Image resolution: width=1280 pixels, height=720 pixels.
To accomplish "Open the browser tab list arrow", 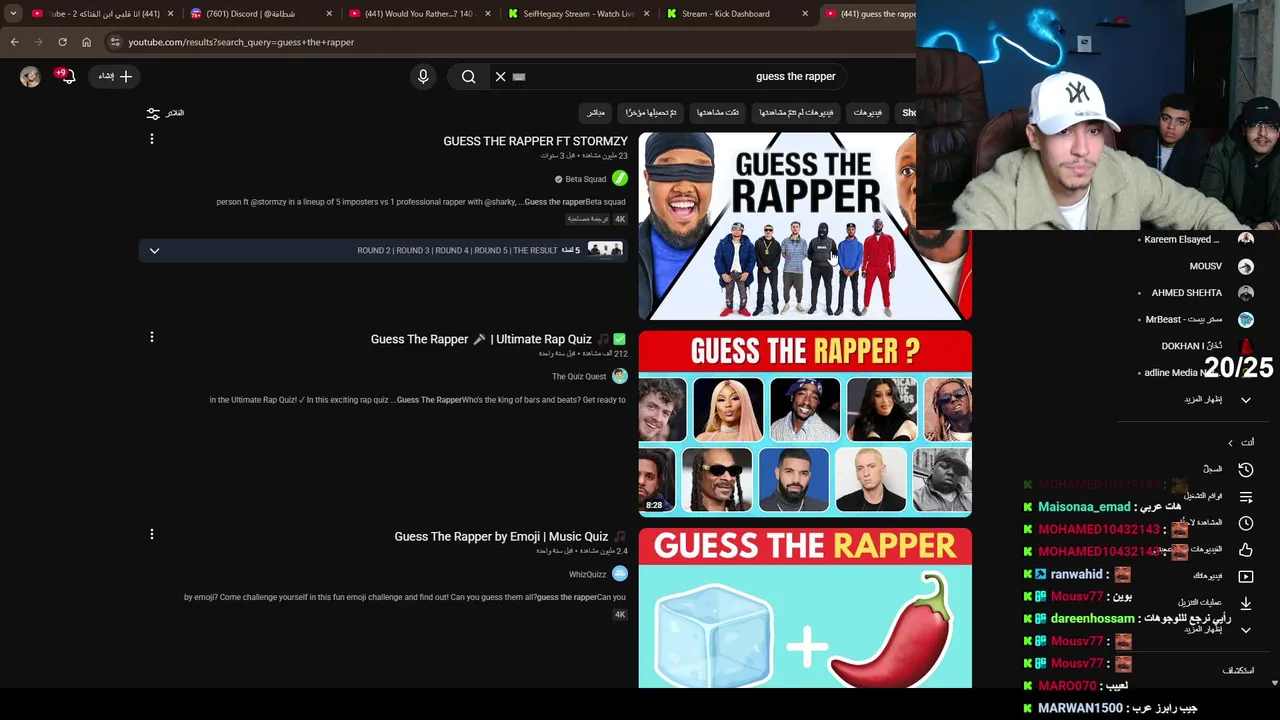I will click(13, 14).
